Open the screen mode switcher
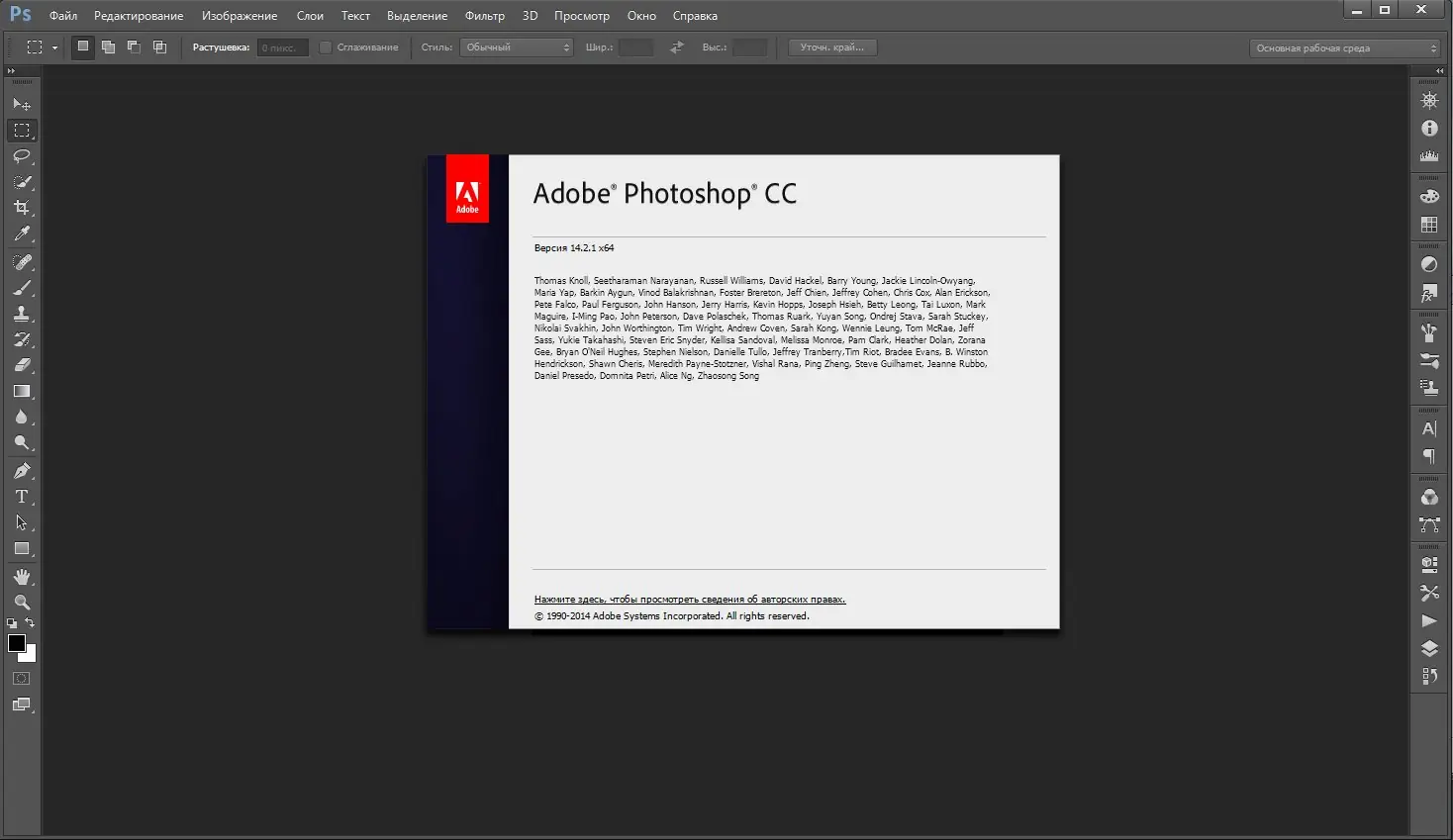1453x840 pixels. click(22, 704)
